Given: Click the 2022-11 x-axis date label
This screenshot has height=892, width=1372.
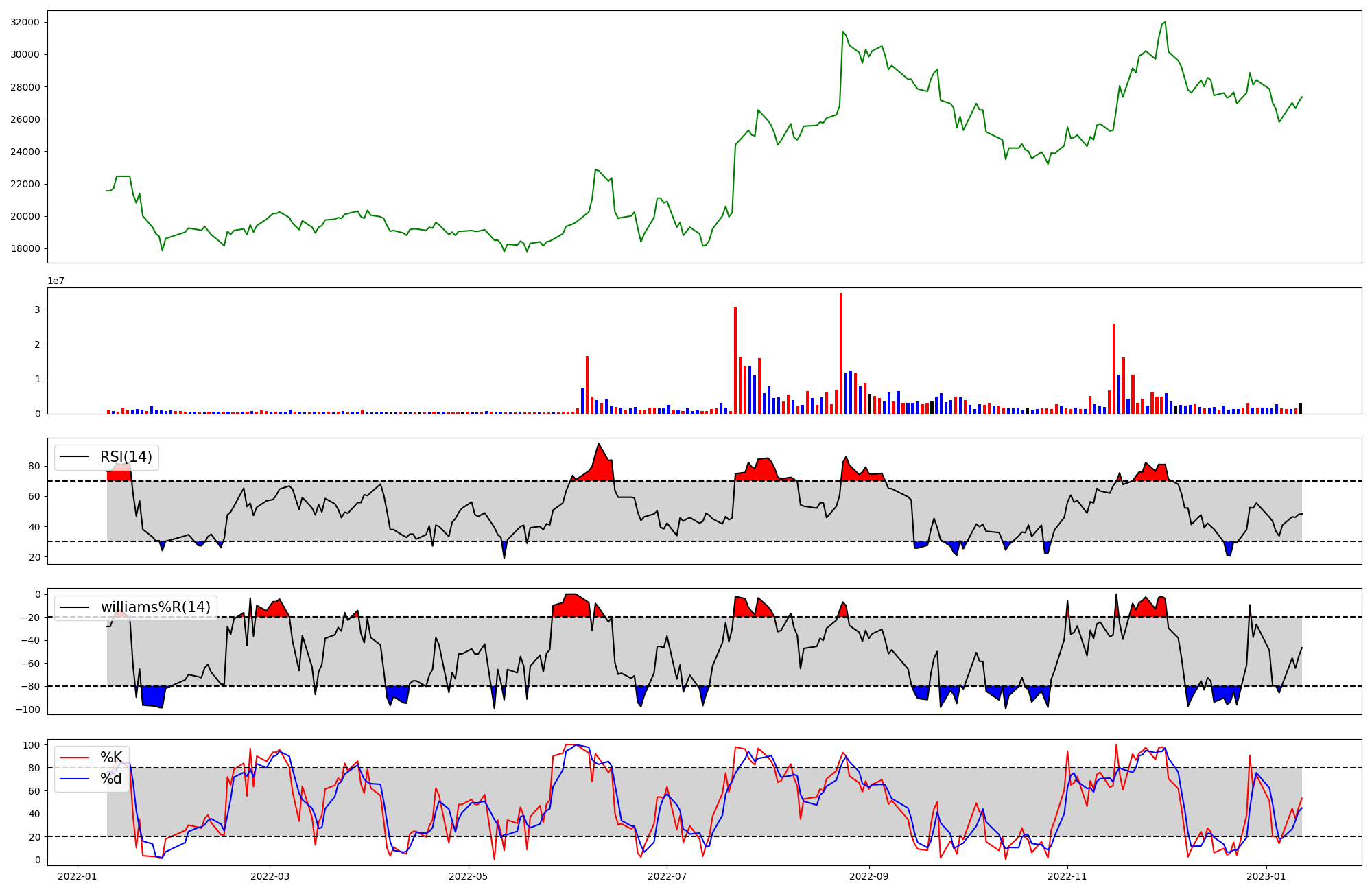Looking at the screenshot, I should tap(1068, 876).
